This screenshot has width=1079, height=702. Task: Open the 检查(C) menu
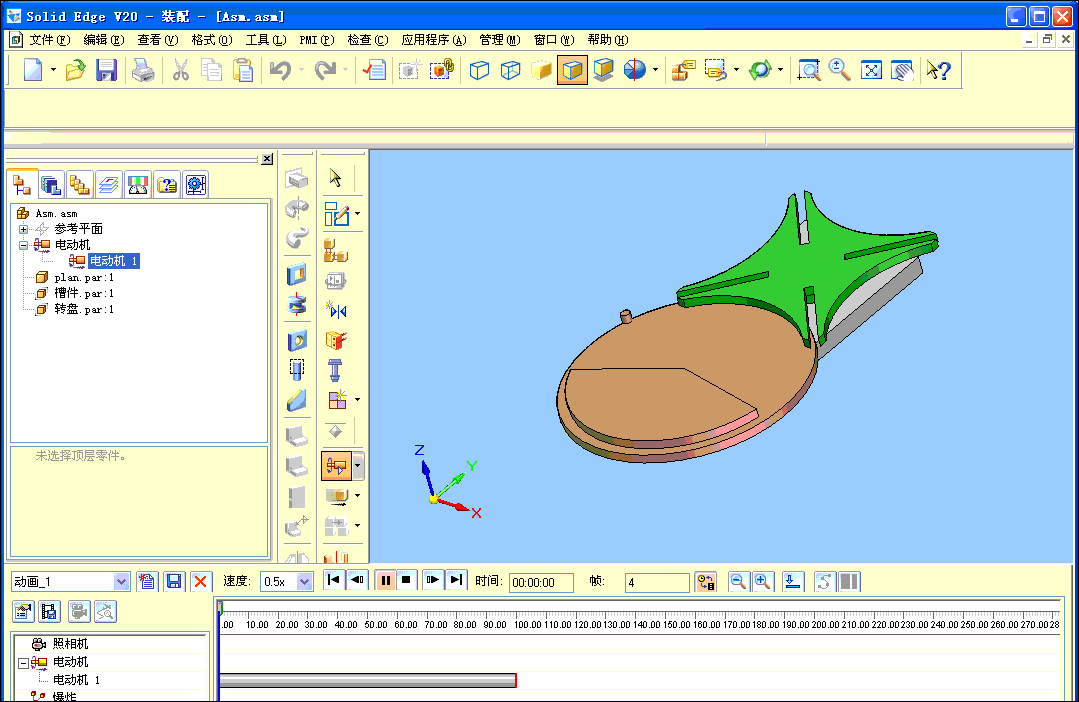point(367,40)
